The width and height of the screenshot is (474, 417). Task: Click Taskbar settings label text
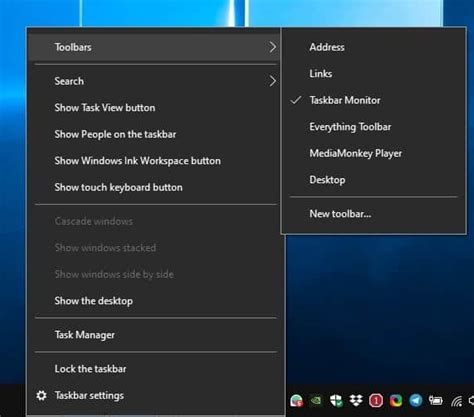(x=89, y=396)
